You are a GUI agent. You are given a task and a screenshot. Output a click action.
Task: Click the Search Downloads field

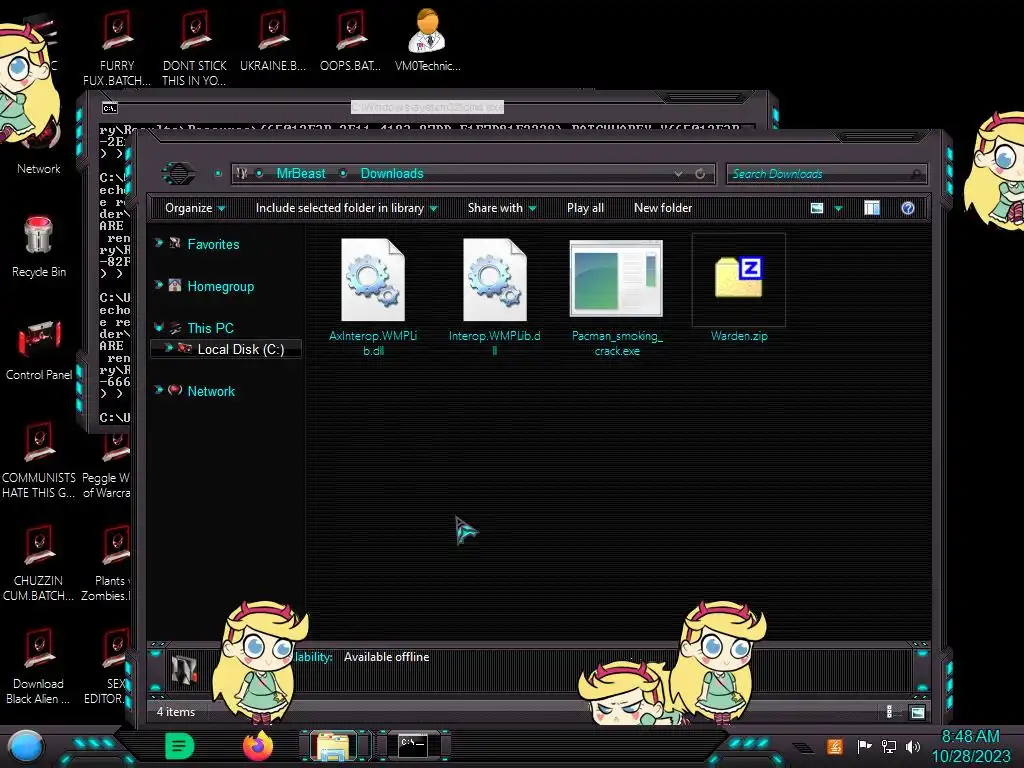(x=827, y=174)
